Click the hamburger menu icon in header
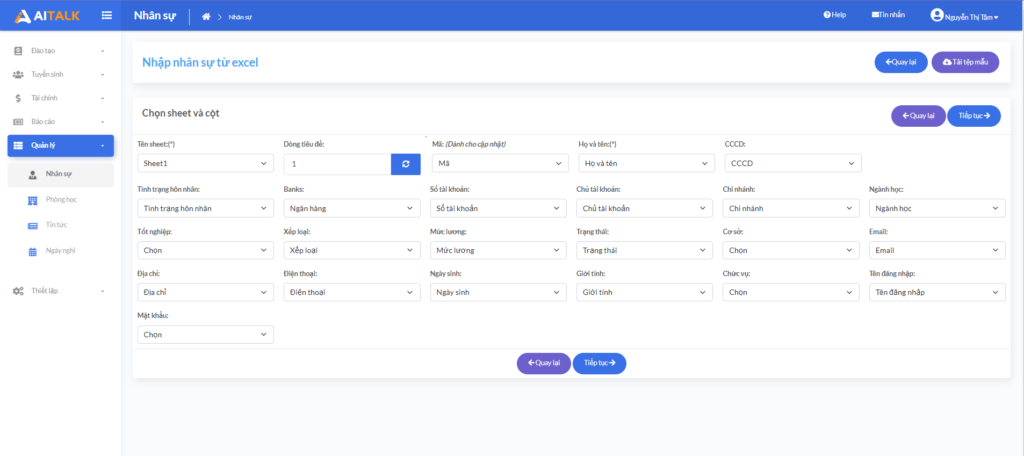The width and height of the screenshot is (1024, 456). (106, 15)
